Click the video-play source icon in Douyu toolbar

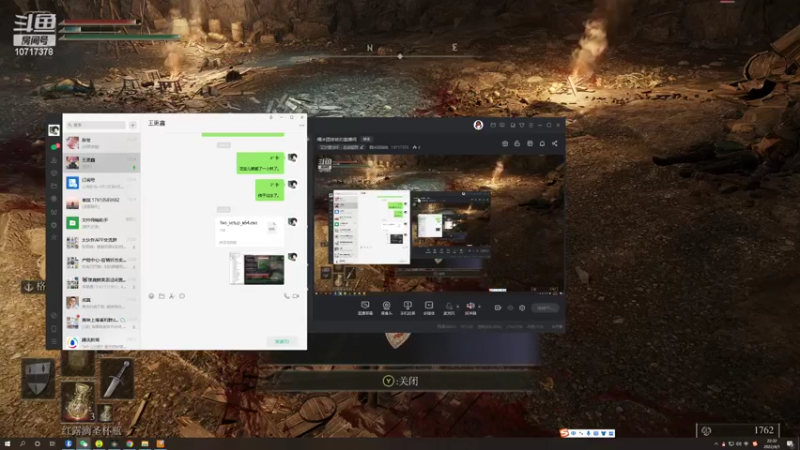point(429,307)
